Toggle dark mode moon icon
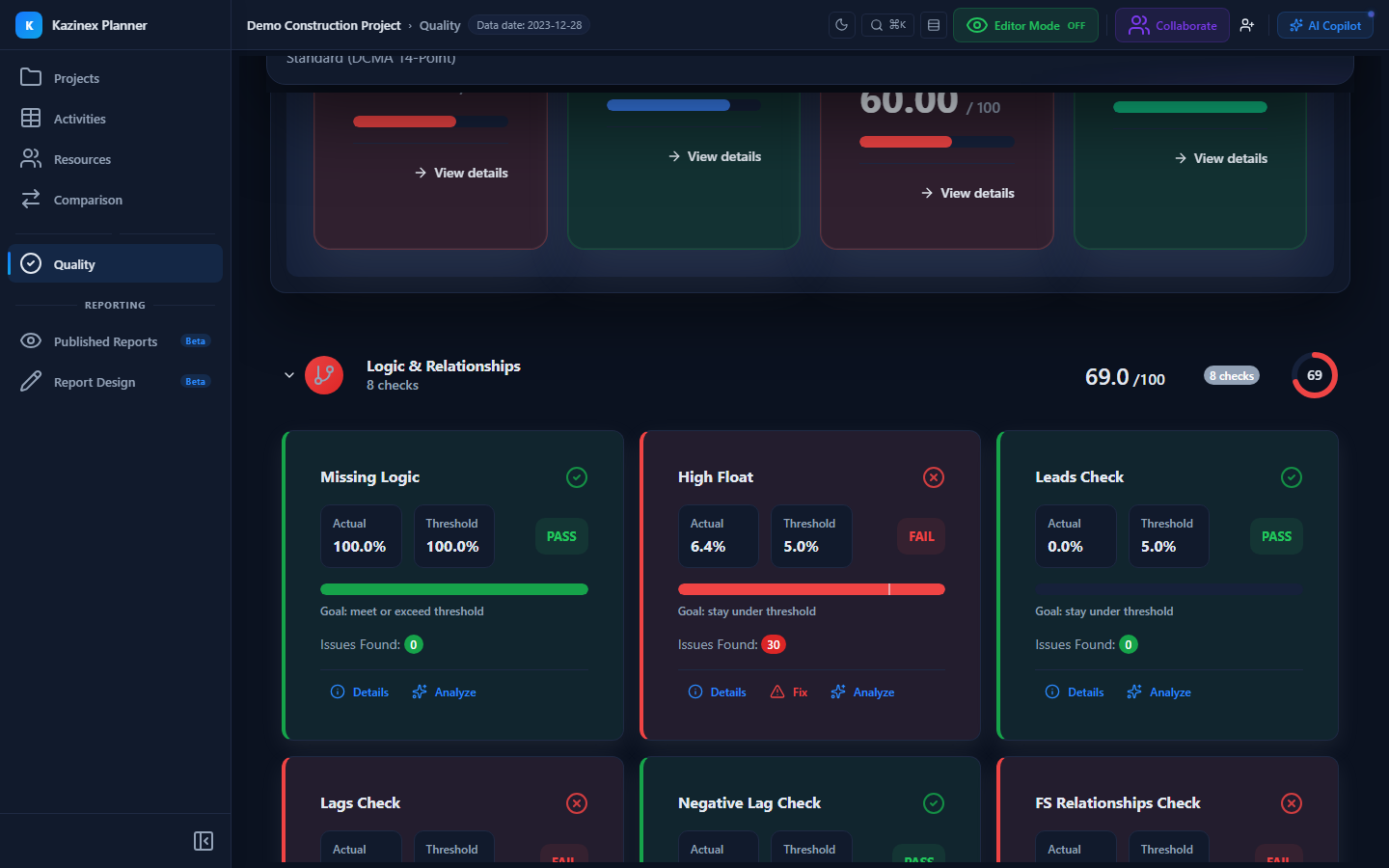Screen dimensions: 1389x868 point(842,25)
